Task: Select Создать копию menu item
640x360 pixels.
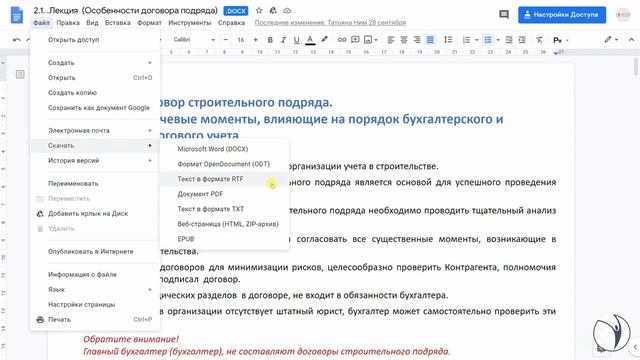Action: pyautogui.click(x=95, y=93)
